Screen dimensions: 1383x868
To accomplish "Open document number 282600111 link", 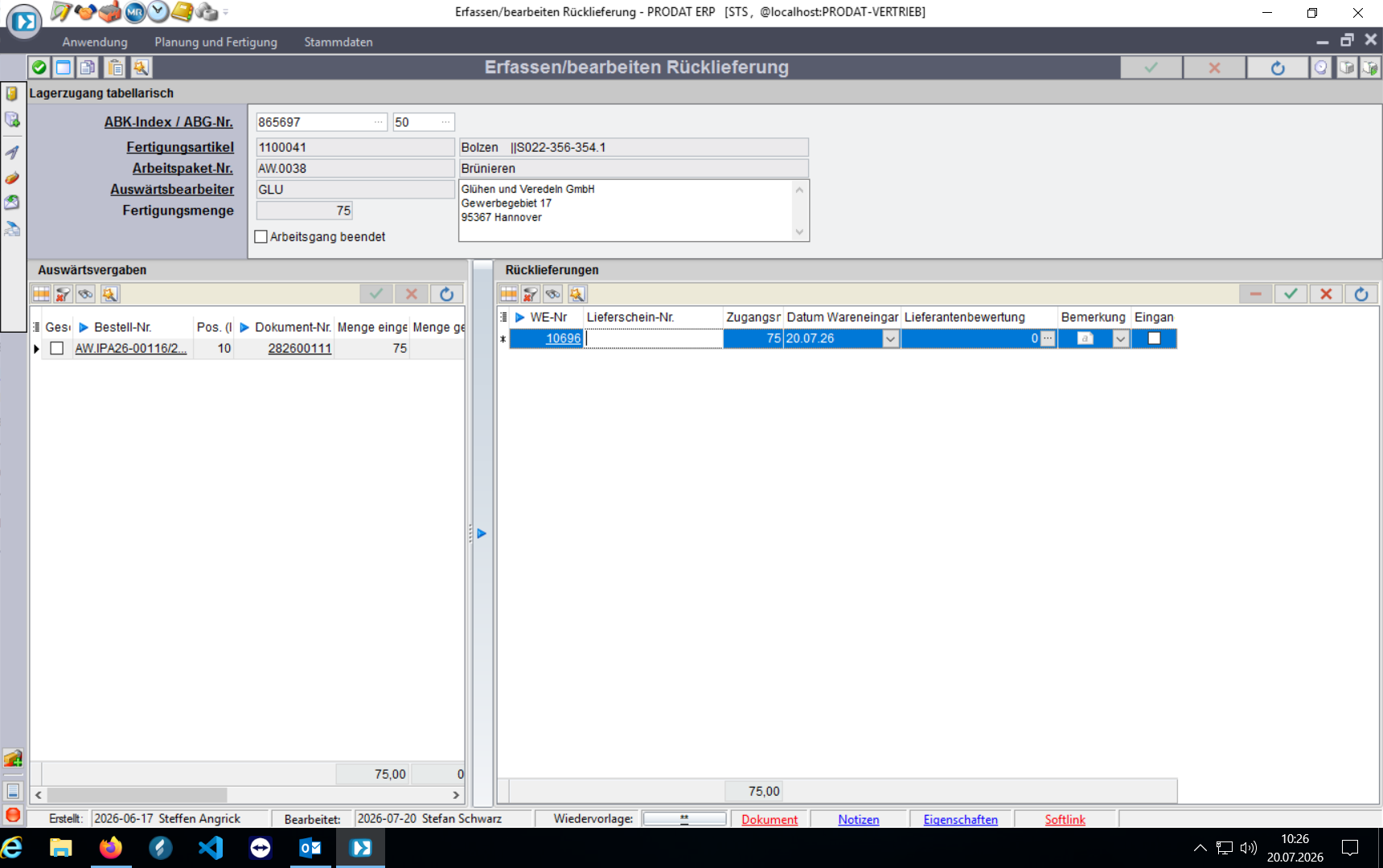I will pos(299,348).
